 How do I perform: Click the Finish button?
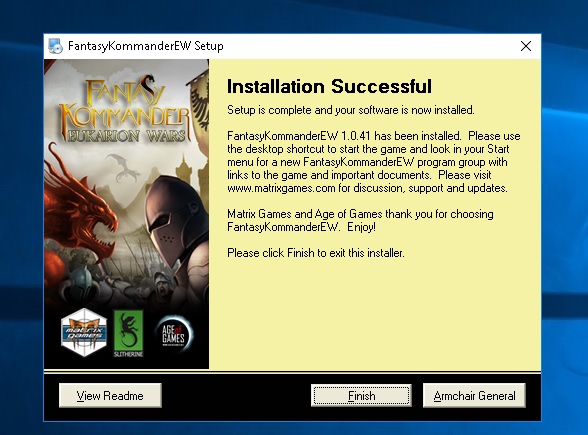point(361,395)
